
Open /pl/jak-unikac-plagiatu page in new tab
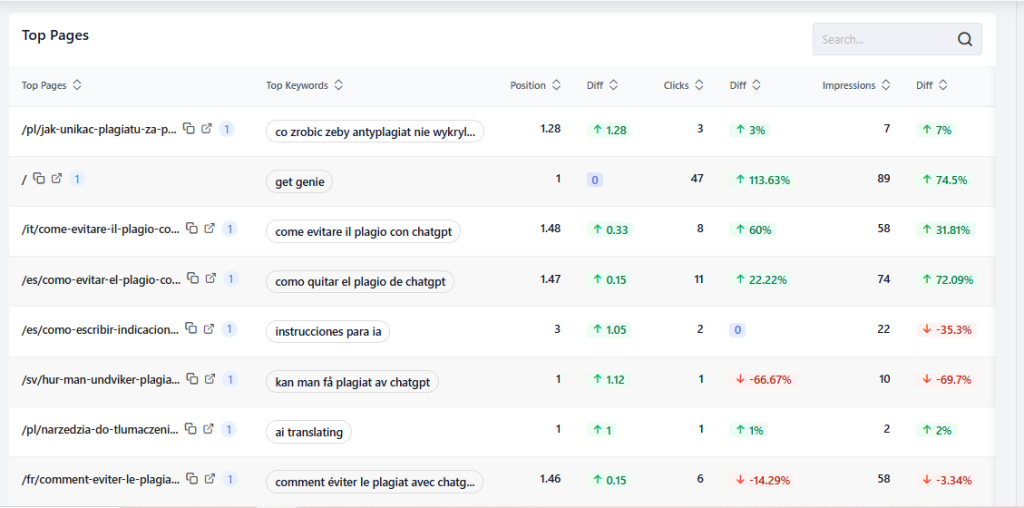pyautogui.click(x=206, y=129)
